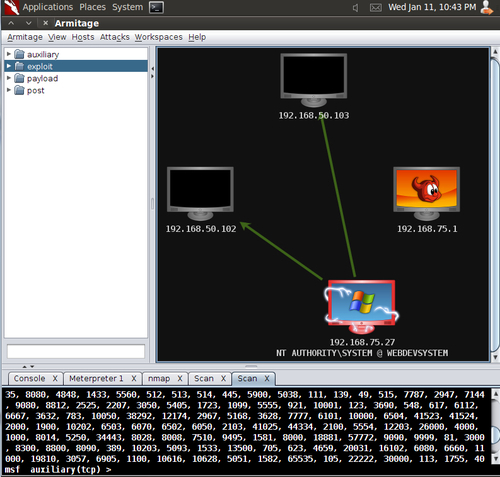
Task: Expand the auxiliary module tree
Action: pos(9,54)
